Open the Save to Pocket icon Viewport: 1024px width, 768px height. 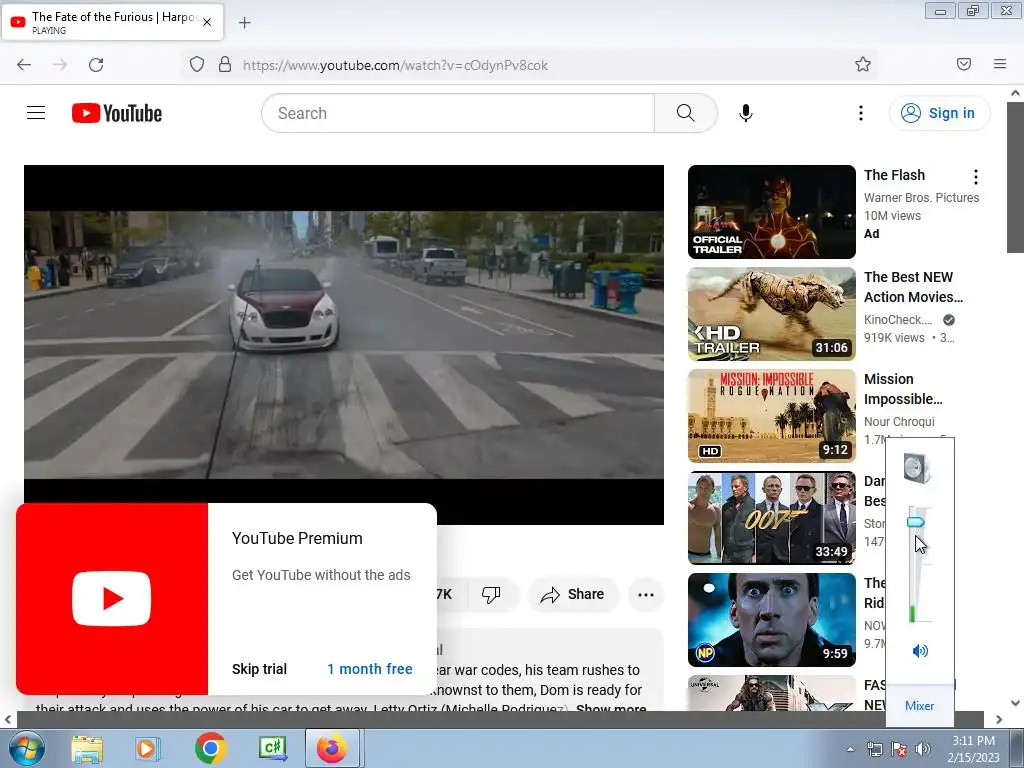point(964,64)
